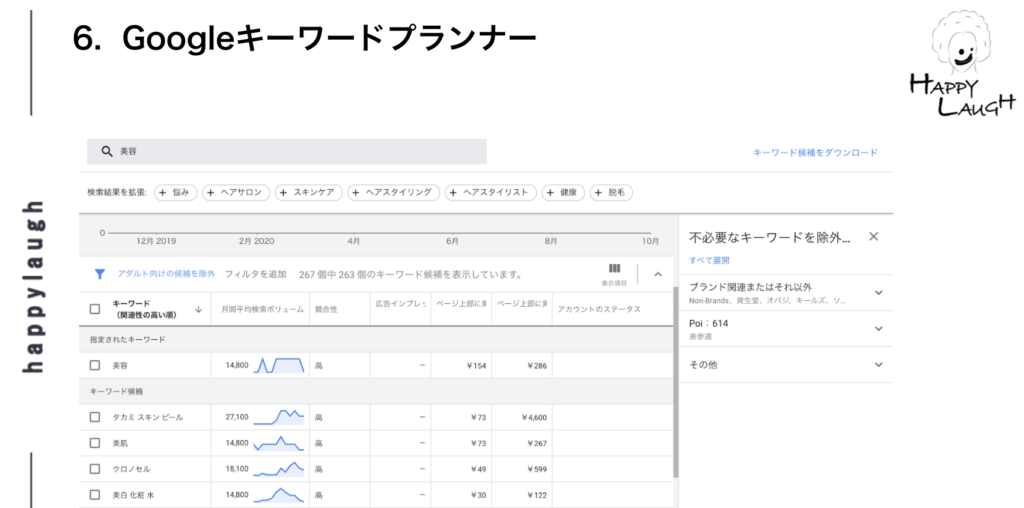1024x508 pixels.
Task: Expand the Poi：614 section
Action: coord(878,328)
